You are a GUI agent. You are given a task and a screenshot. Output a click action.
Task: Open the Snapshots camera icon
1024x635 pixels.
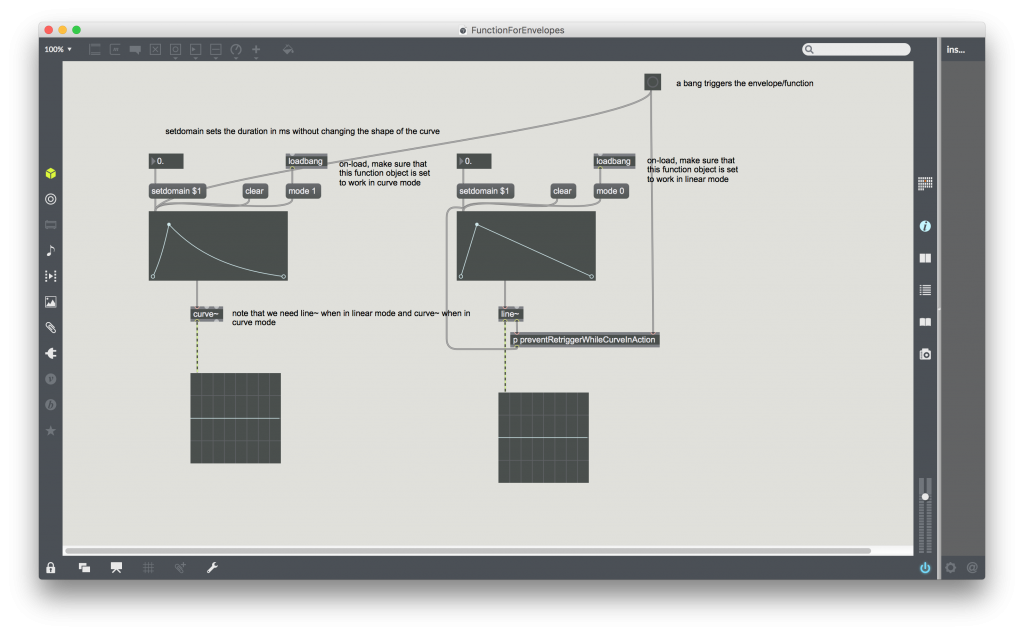tap(925, 354)
